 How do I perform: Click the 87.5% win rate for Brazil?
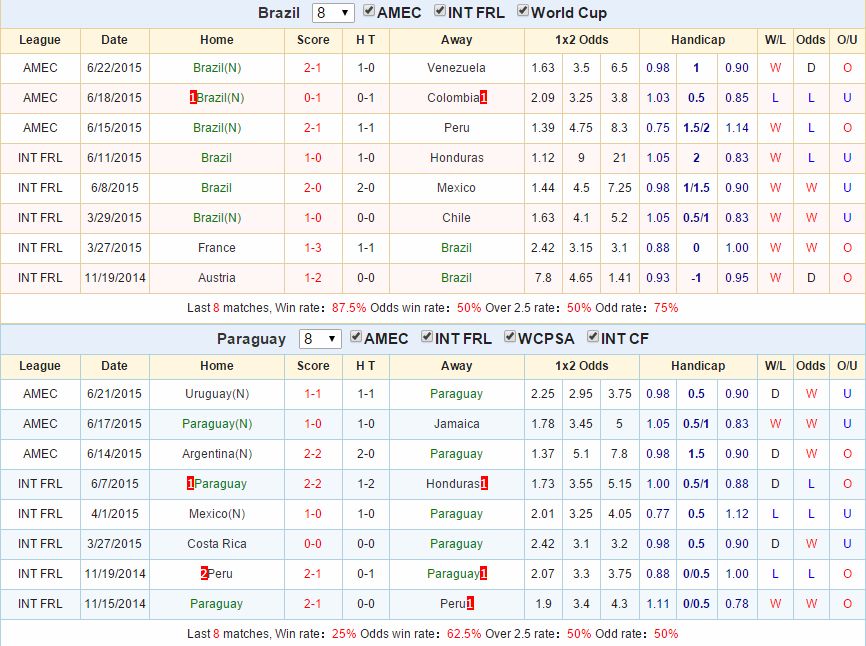(348, 308)
